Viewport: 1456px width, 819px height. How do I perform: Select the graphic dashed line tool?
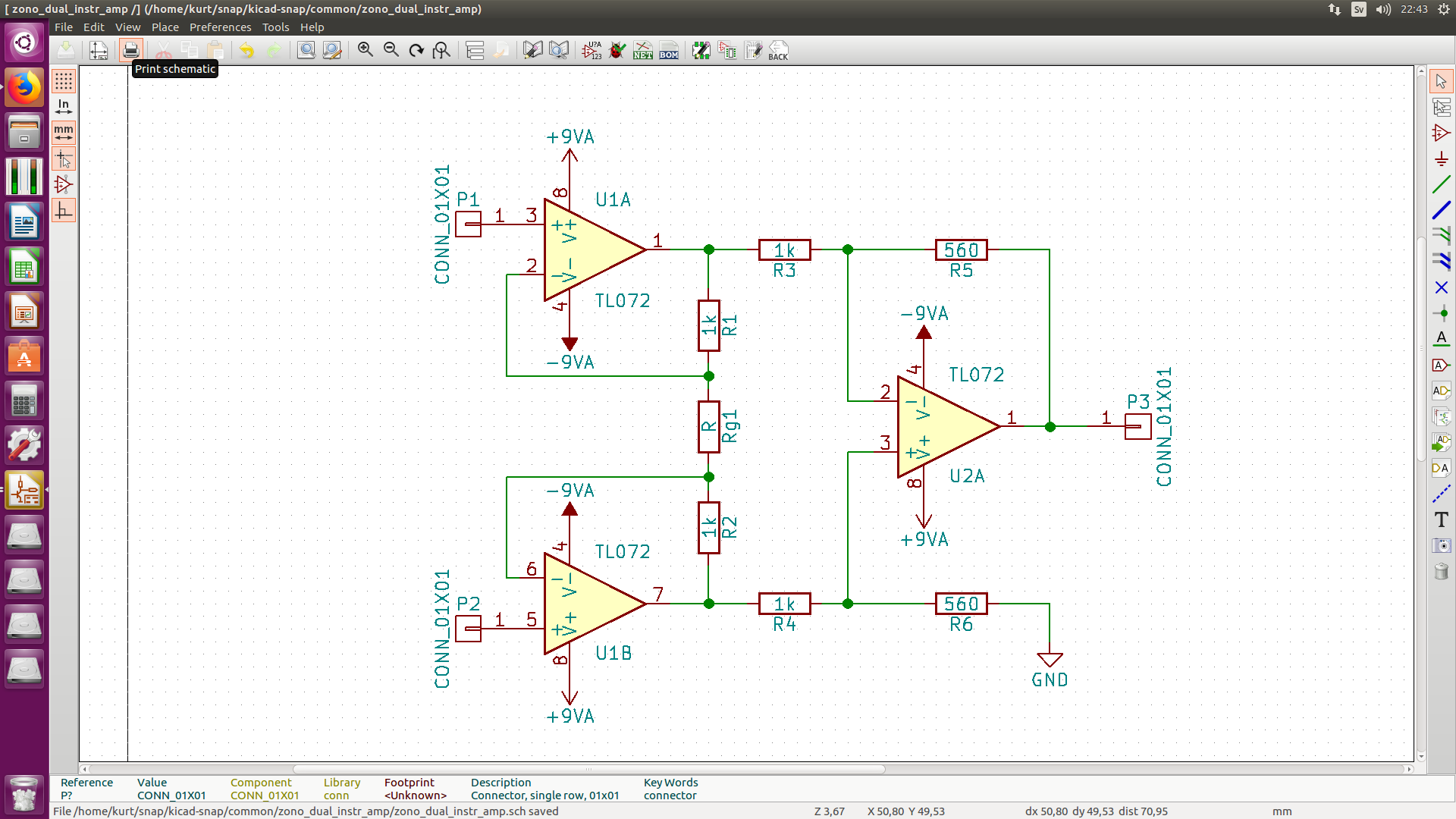[1442, 494]
